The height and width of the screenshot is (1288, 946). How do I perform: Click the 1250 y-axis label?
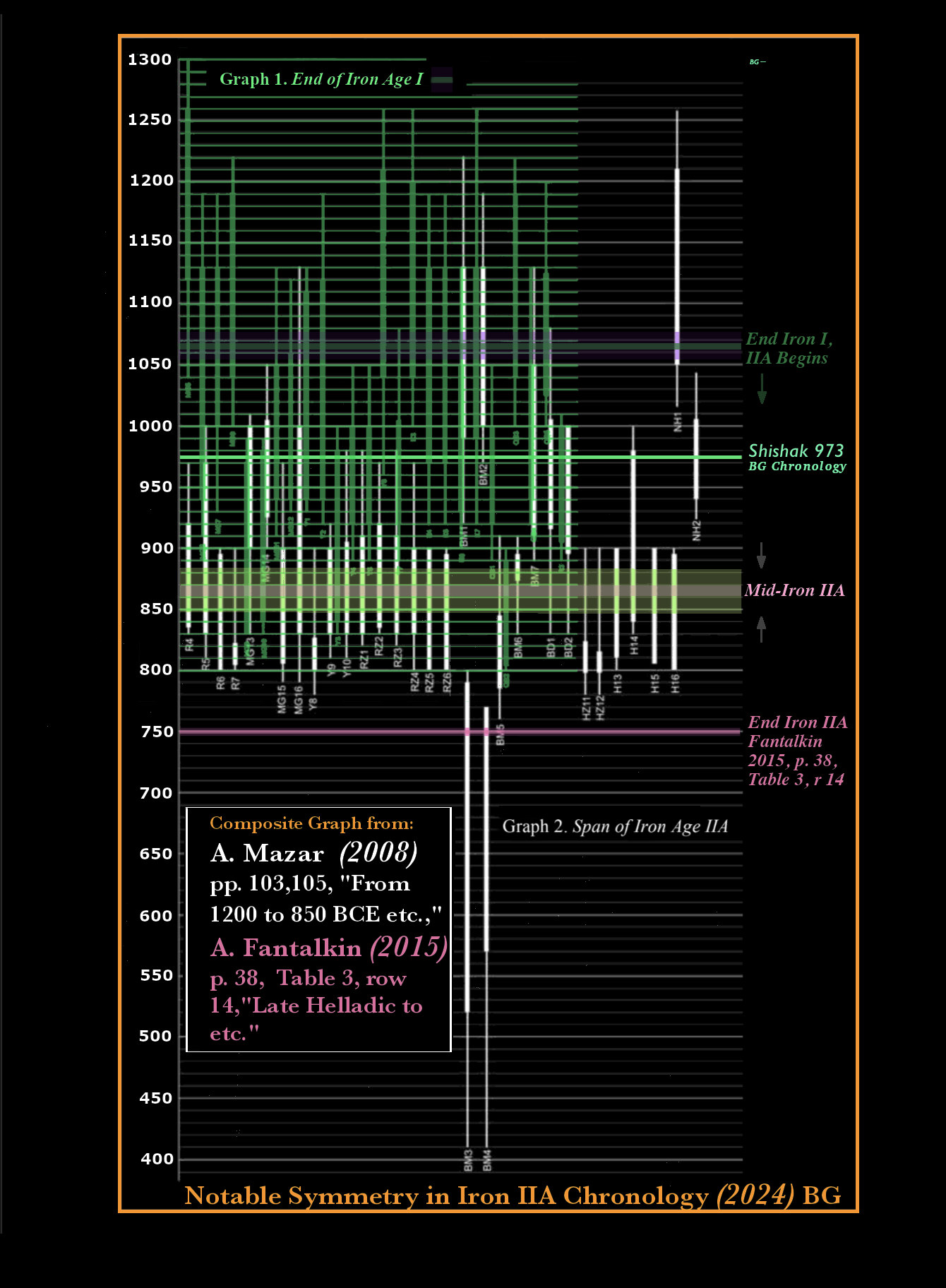(150, 119)
